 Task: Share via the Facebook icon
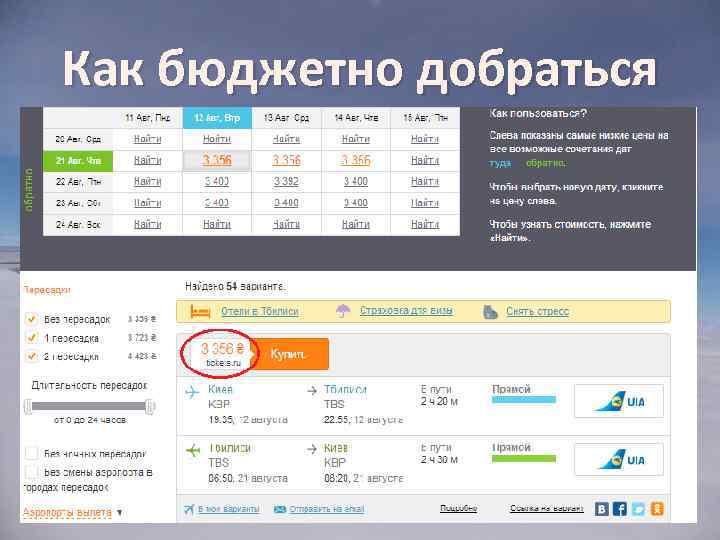tap(620, 509)
